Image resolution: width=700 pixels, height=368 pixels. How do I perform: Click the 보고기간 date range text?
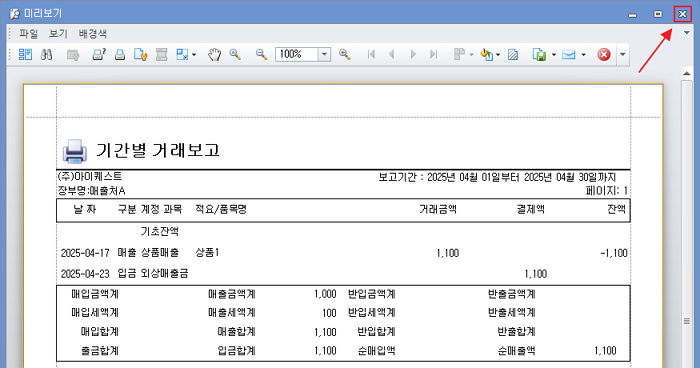pyautogui.click(x=497, y=177)
